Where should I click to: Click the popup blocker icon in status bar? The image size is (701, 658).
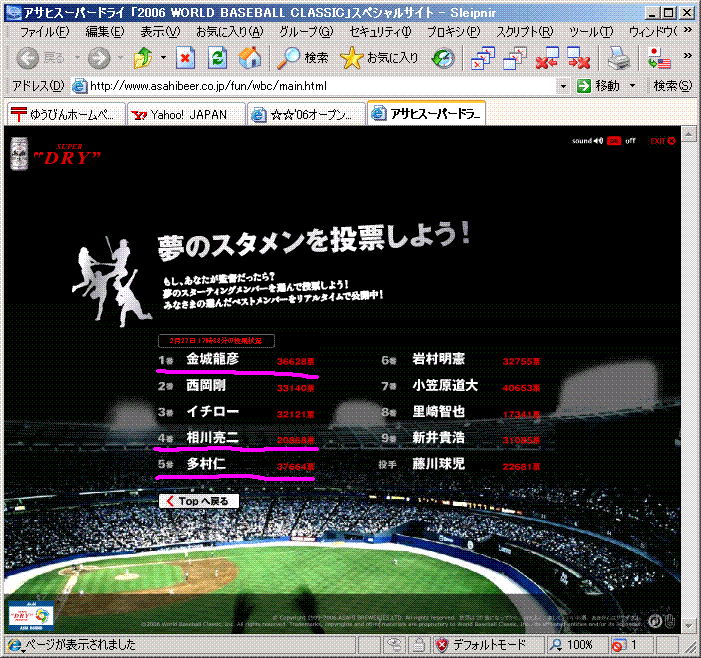point(618,645)
